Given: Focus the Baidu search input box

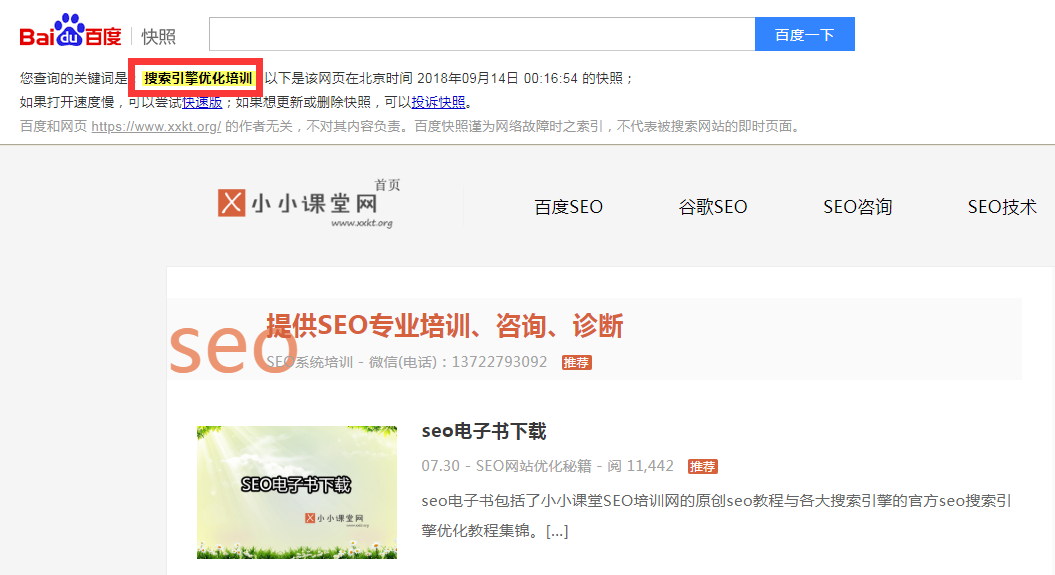Looking at the screenshot, I should 482,34.
